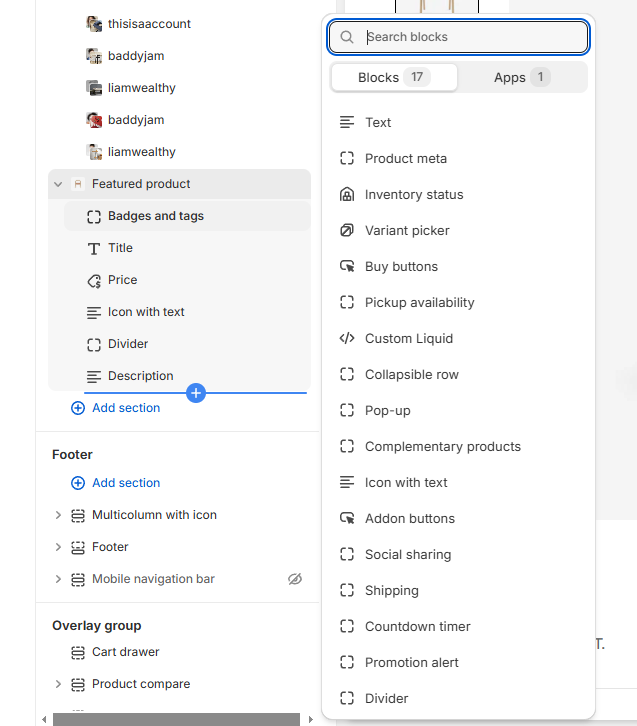This screenshot has width=637, height=726.
Task: Add the Promotion alert block
Action: 458,663
